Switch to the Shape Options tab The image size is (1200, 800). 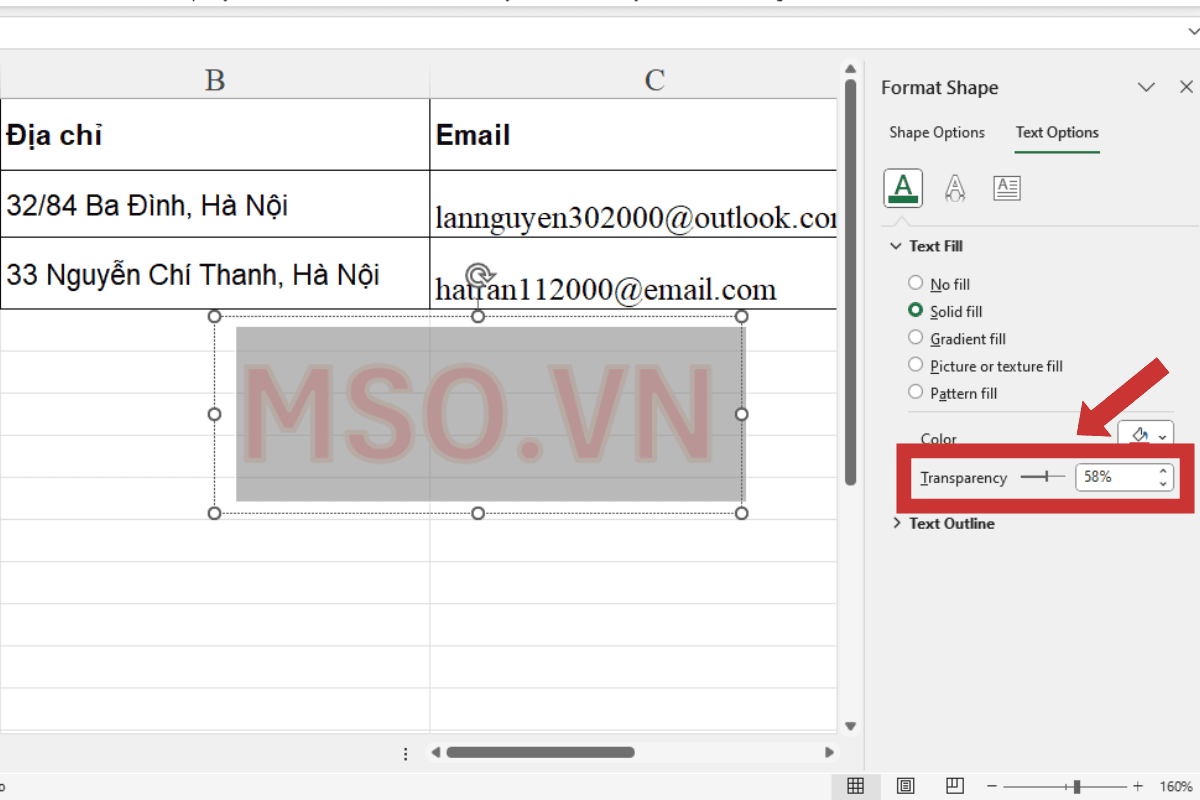click(x=937, y=132)
